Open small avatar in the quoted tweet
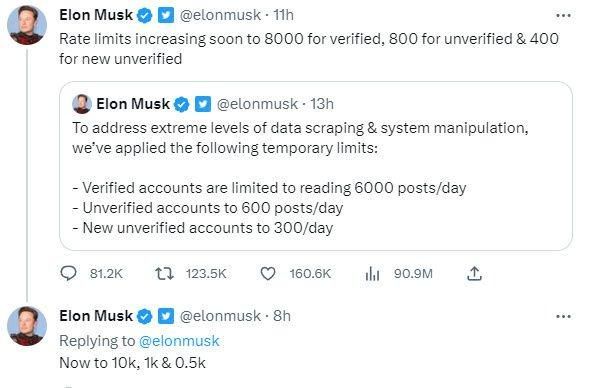 click(82, 104)
